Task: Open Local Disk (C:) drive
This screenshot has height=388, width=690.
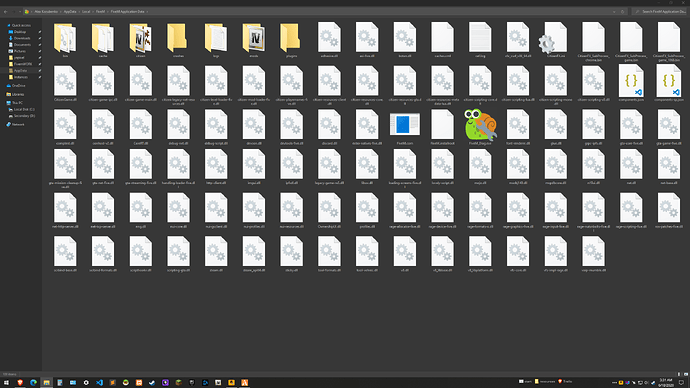Action: pyautogui.click(x=24, y=109)
